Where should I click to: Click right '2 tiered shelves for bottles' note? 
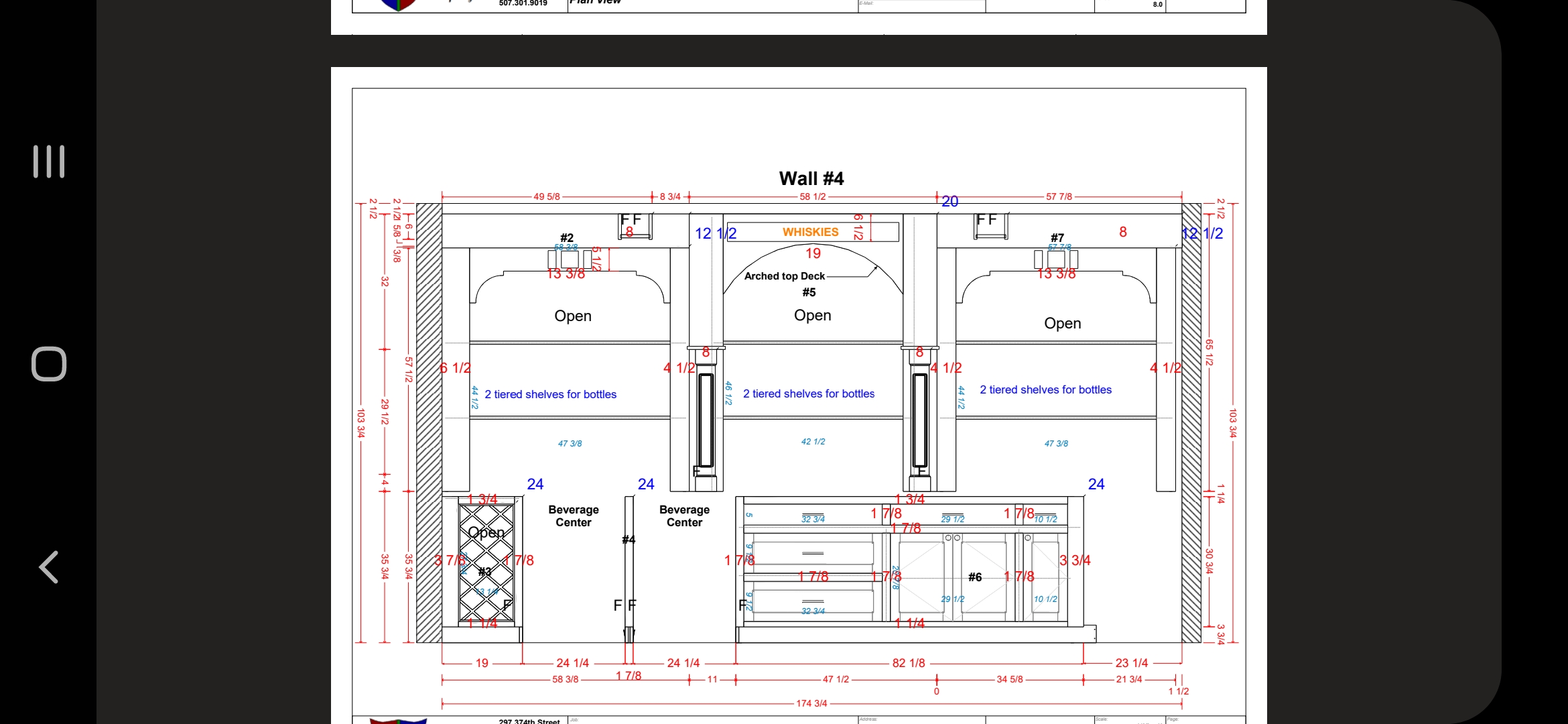click(x=1045, y=390)
